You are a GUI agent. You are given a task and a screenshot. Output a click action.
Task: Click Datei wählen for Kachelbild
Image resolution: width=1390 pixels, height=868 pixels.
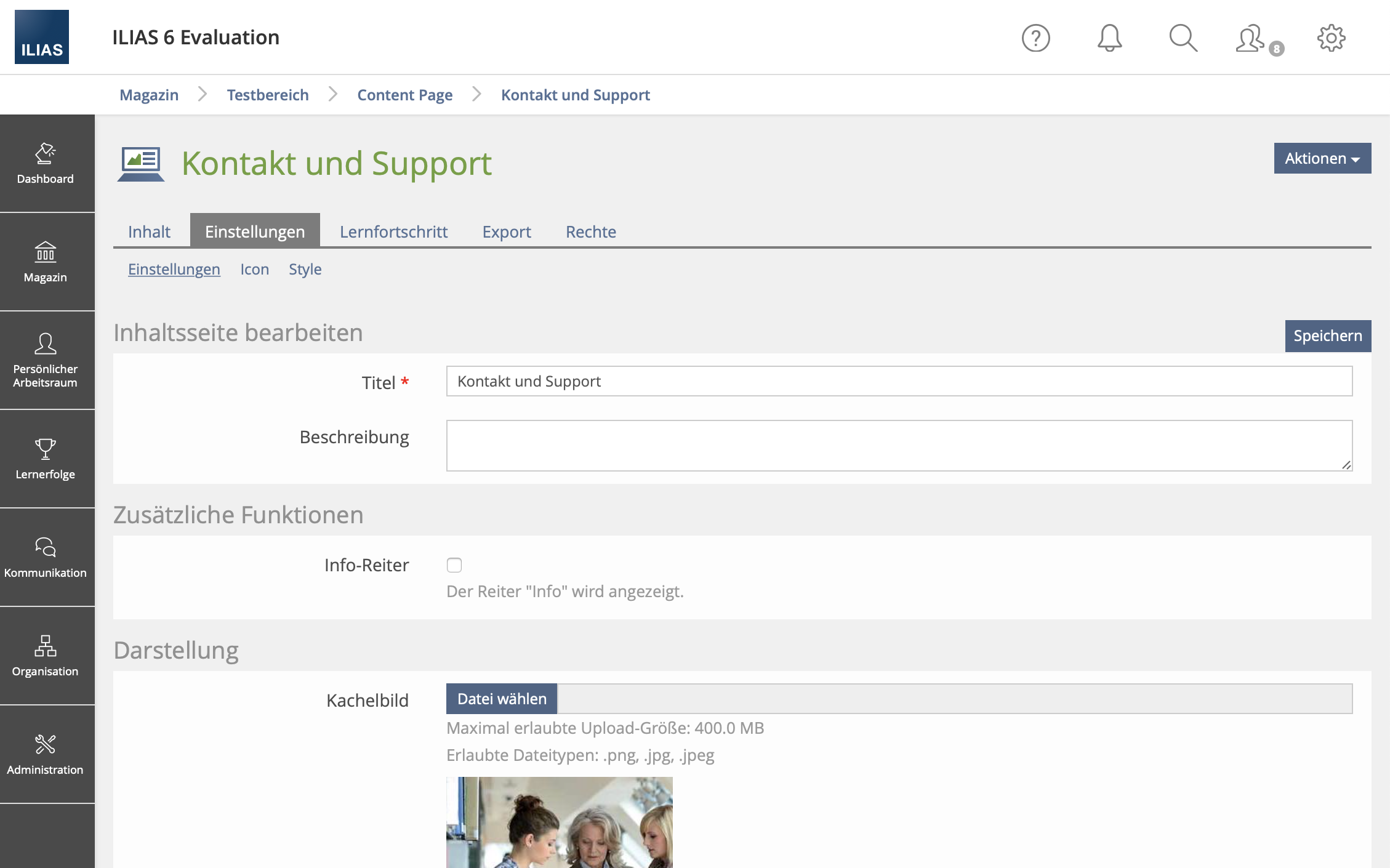[x=502, y=699]
